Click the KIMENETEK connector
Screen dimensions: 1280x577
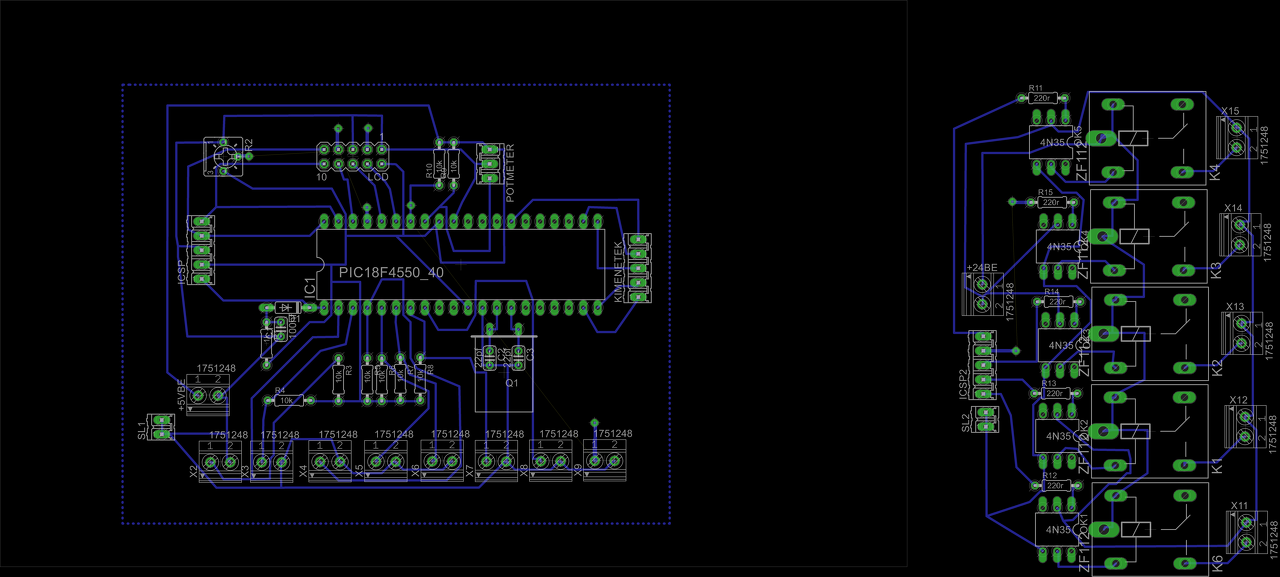pos(637,267)
